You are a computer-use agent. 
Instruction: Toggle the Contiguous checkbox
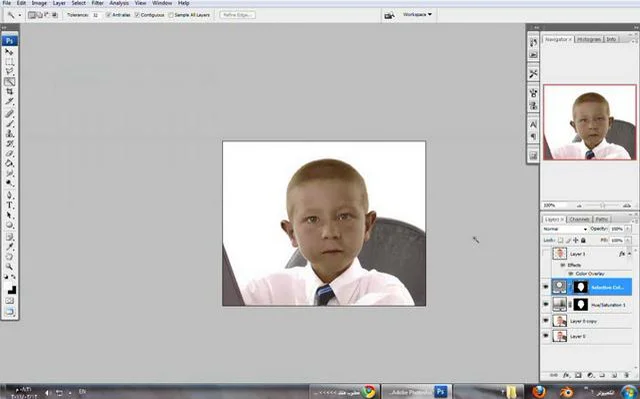137,15
